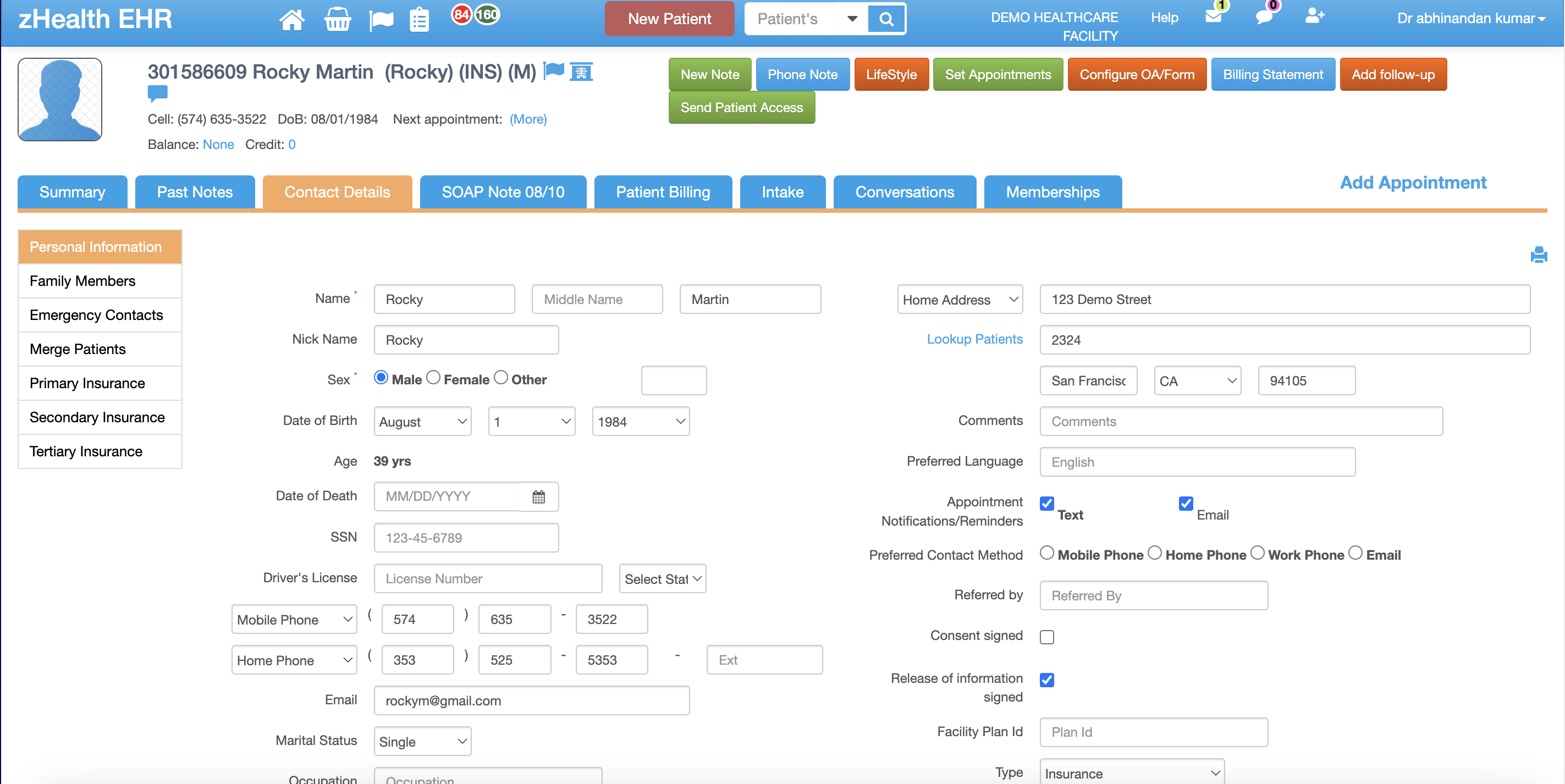Choose Email preferred contact method

click(1355, 553)
